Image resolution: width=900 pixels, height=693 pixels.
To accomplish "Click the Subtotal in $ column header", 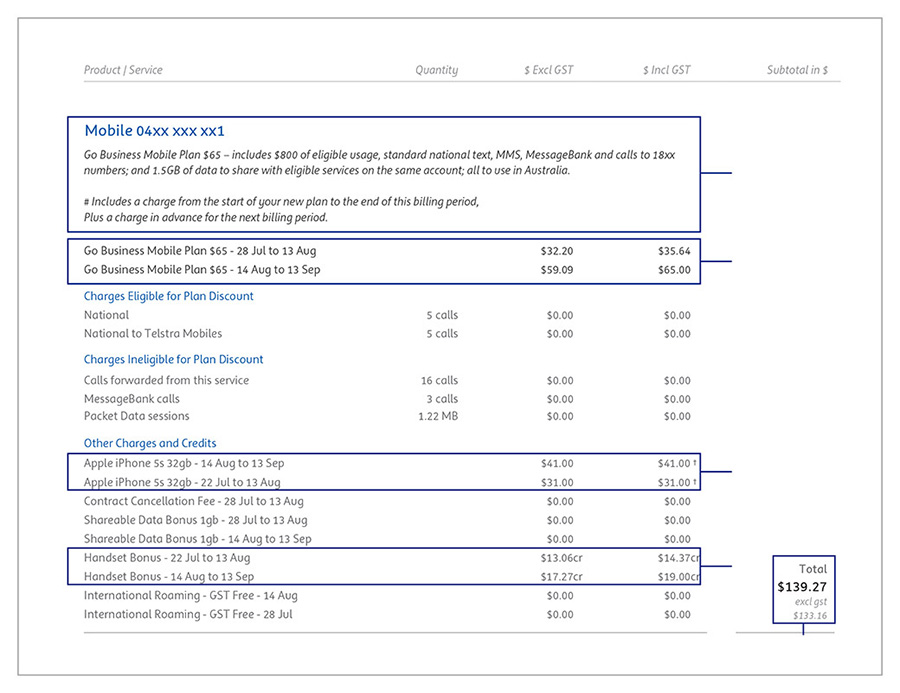I will [x=797, y=70].
